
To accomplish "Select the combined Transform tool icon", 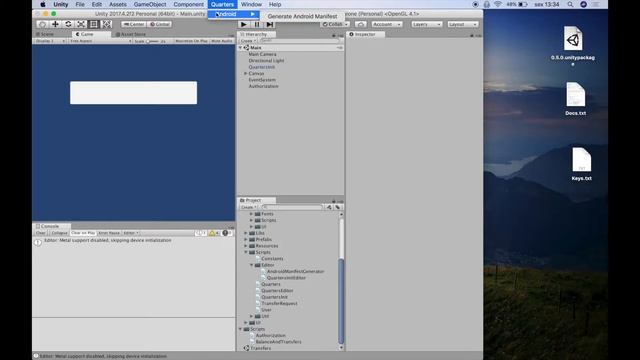I will (107, 24).
